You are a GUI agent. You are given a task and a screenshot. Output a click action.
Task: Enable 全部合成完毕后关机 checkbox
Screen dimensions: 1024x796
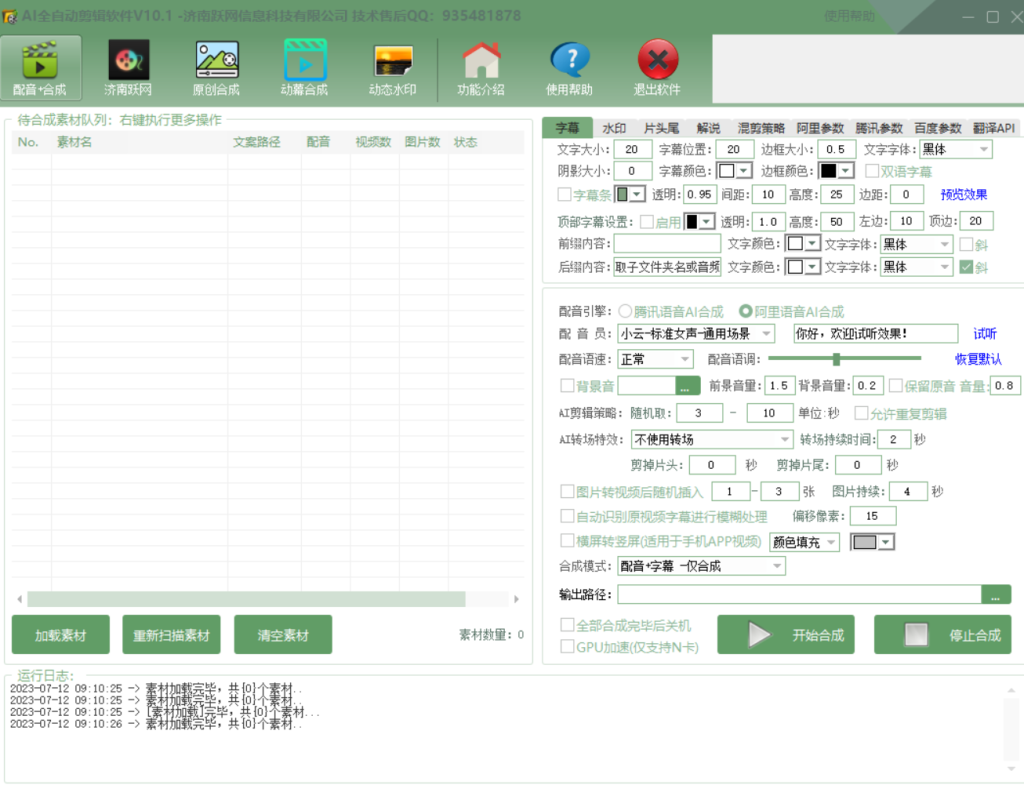pyautogui.click(x=567, y=626)
